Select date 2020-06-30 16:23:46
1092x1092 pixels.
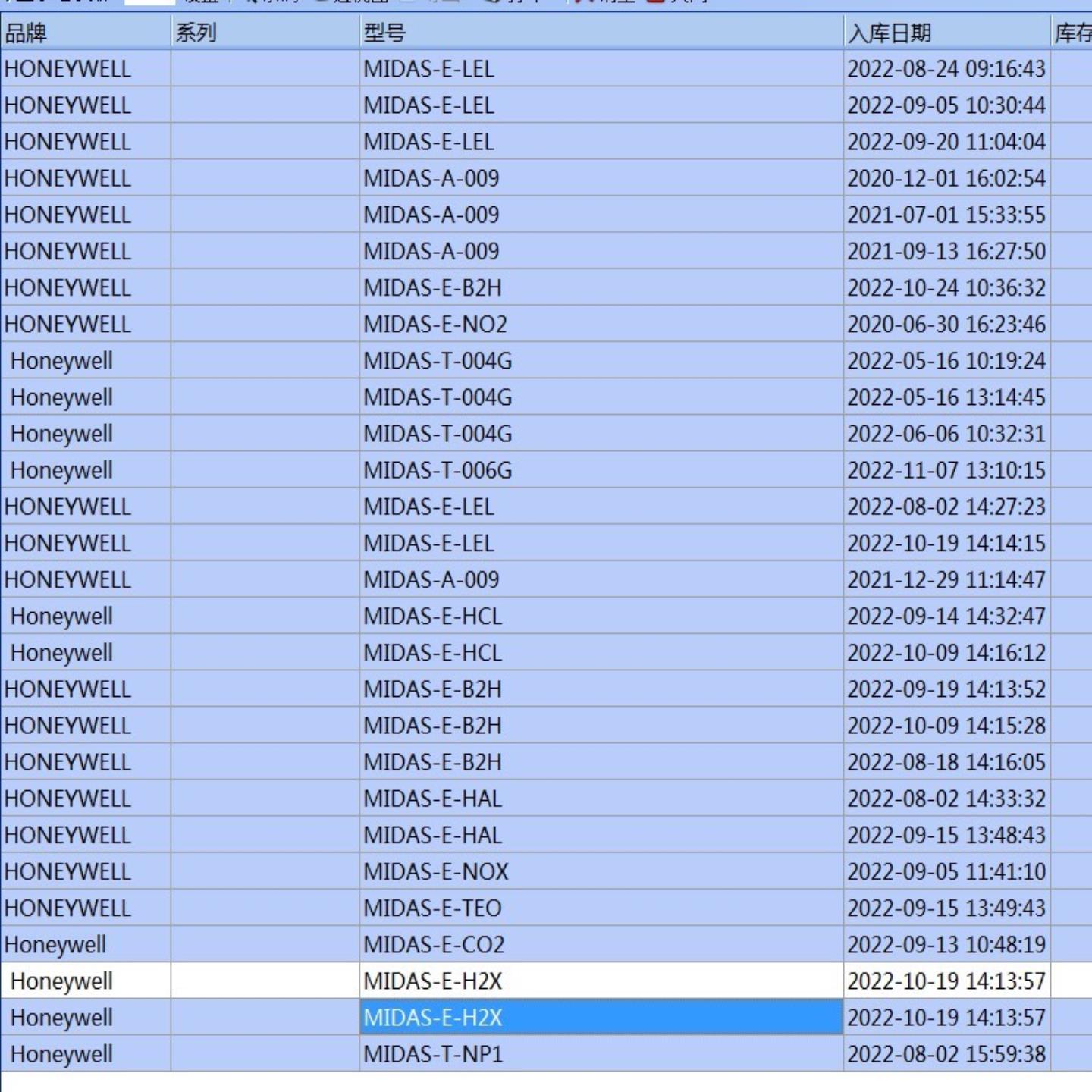point(947,325)
